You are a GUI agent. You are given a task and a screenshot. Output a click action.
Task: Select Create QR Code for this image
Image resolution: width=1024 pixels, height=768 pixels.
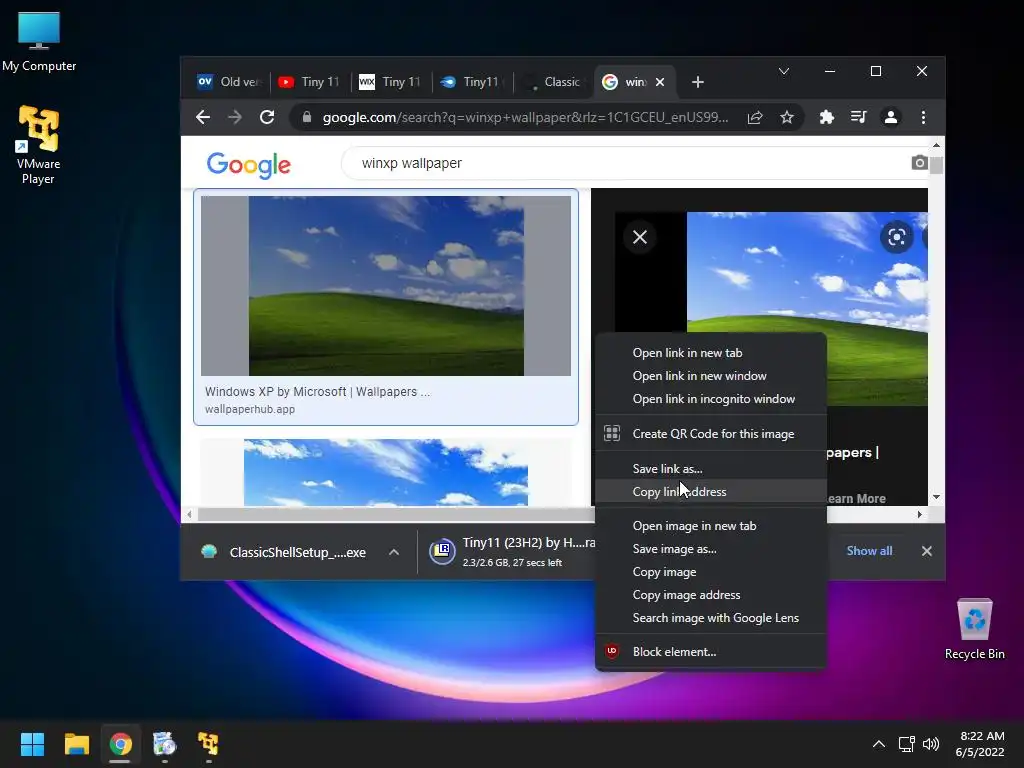711,434
